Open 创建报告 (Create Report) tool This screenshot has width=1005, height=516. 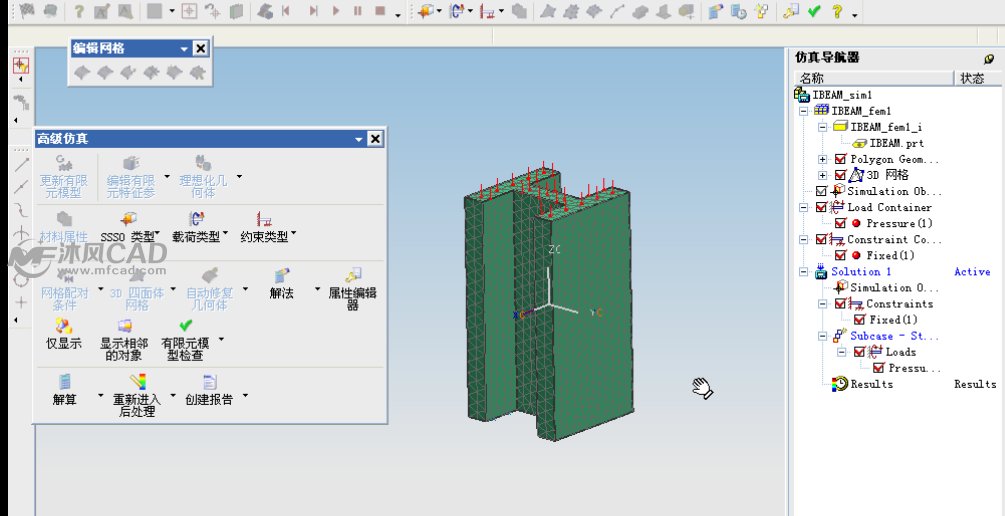(x=210, y=381)
